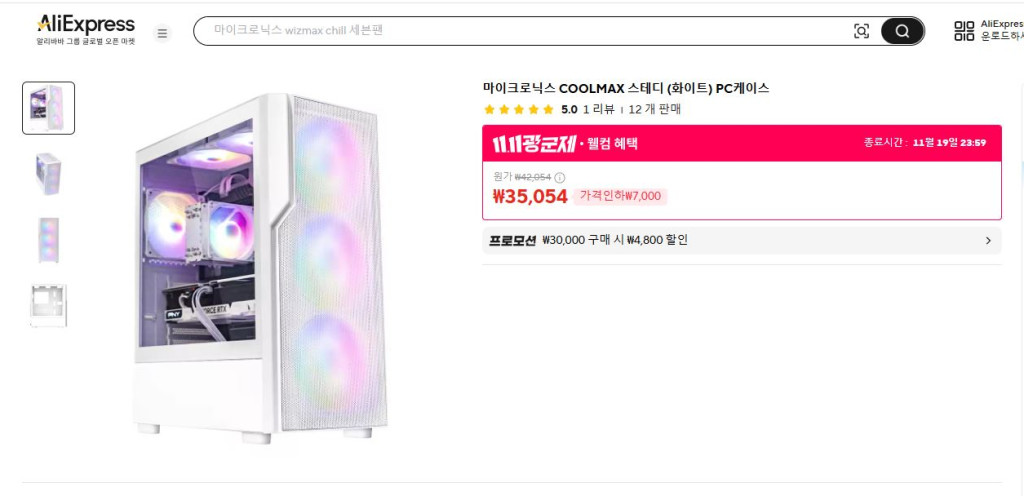Select the fourth empty-case thumbnail
Image resolution: width=1024 pixels, height=496 pixels.
click(48, 305)
